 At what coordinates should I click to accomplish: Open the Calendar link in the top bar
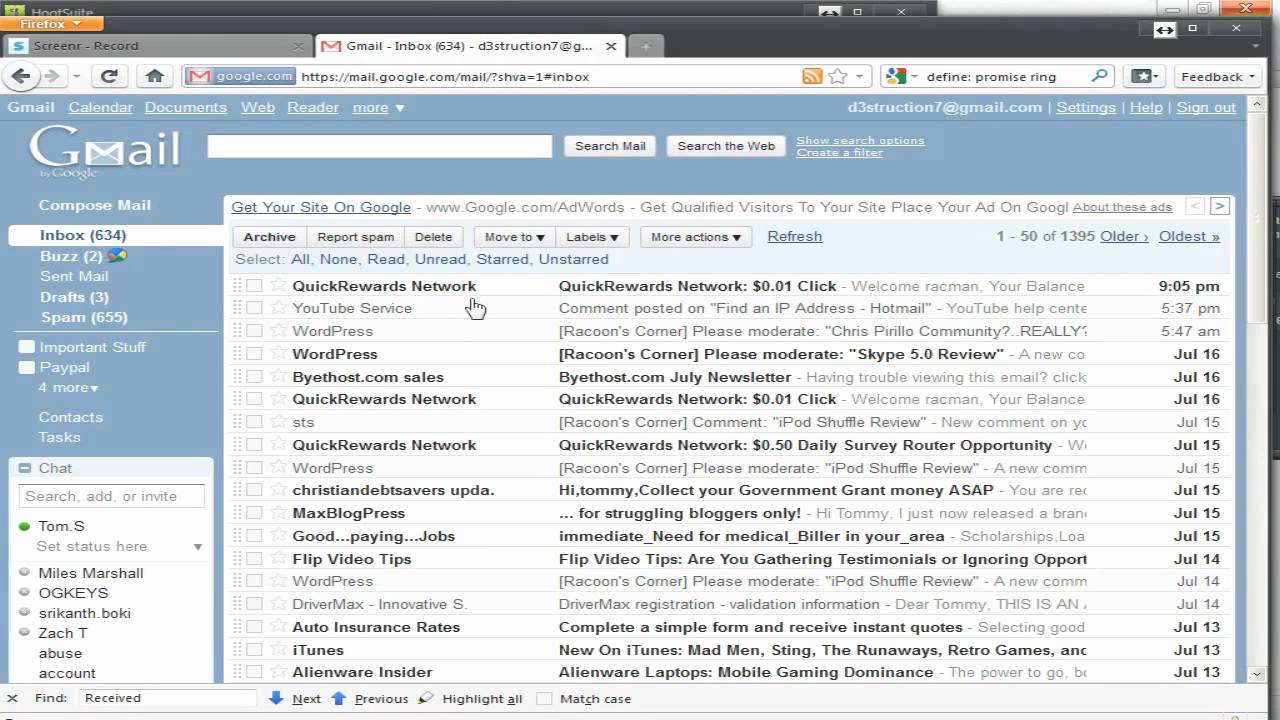click(x=100, y=107)
